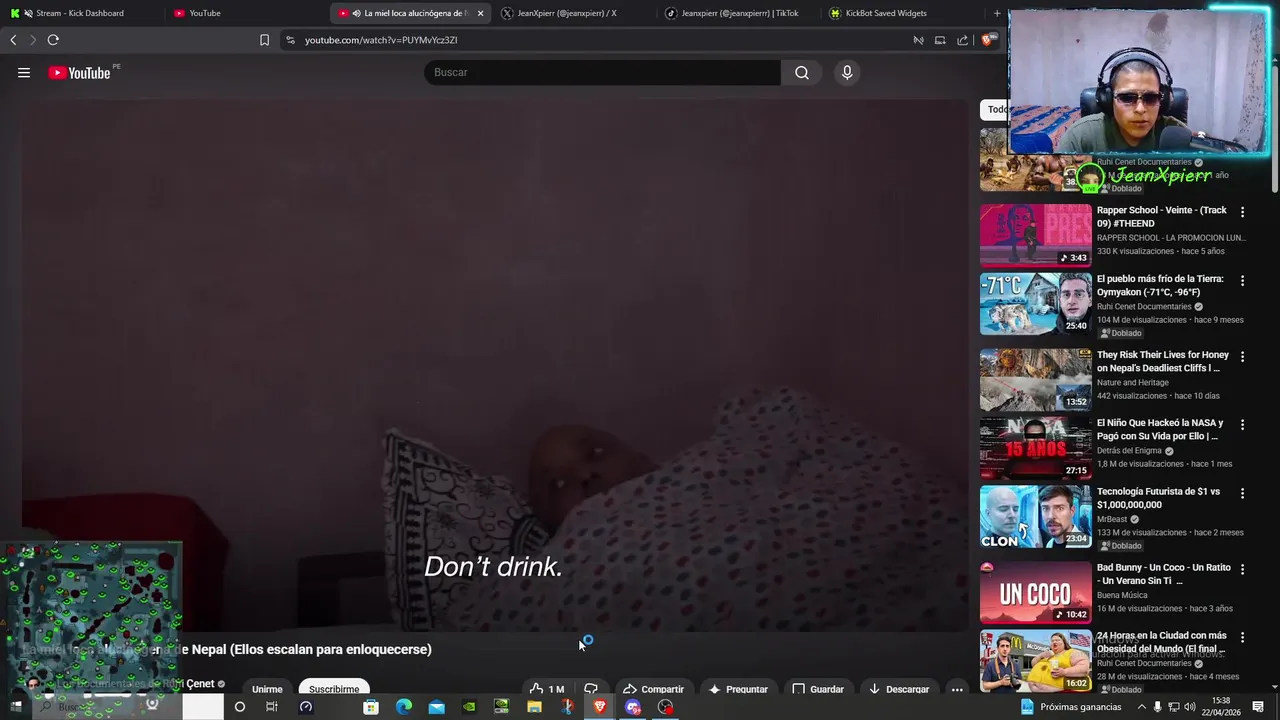
Task: Open the YouTube guide hamburger menu
Action: 24,72
